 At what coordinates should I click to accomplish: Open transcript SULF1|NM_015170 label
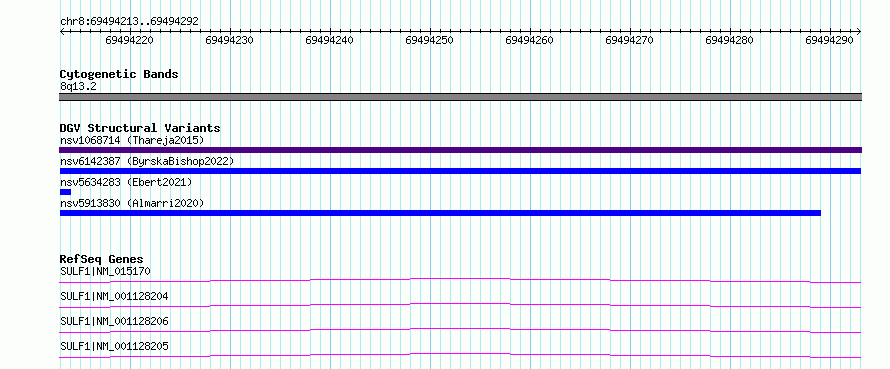pyautogui.click(x=105, y=271)
